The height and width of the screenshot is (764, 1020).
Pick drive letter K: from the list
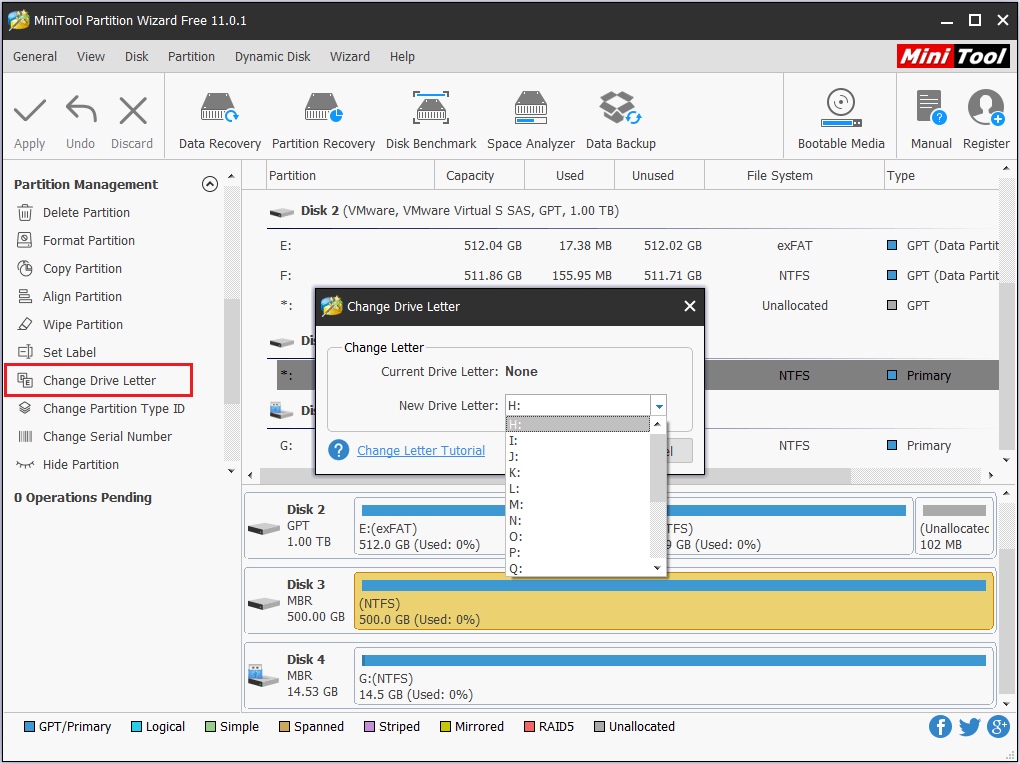[x=578, y=472]
